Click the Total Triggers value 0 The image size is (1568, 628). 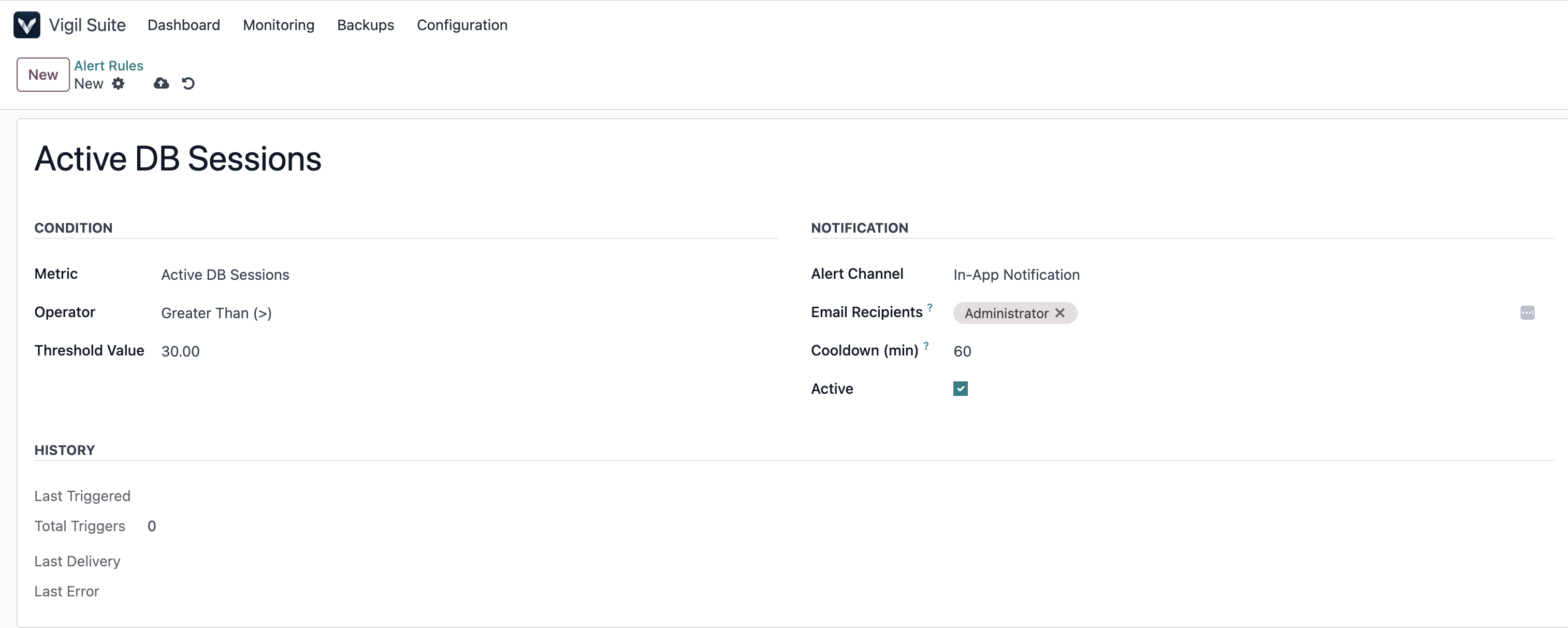point(152,526)
